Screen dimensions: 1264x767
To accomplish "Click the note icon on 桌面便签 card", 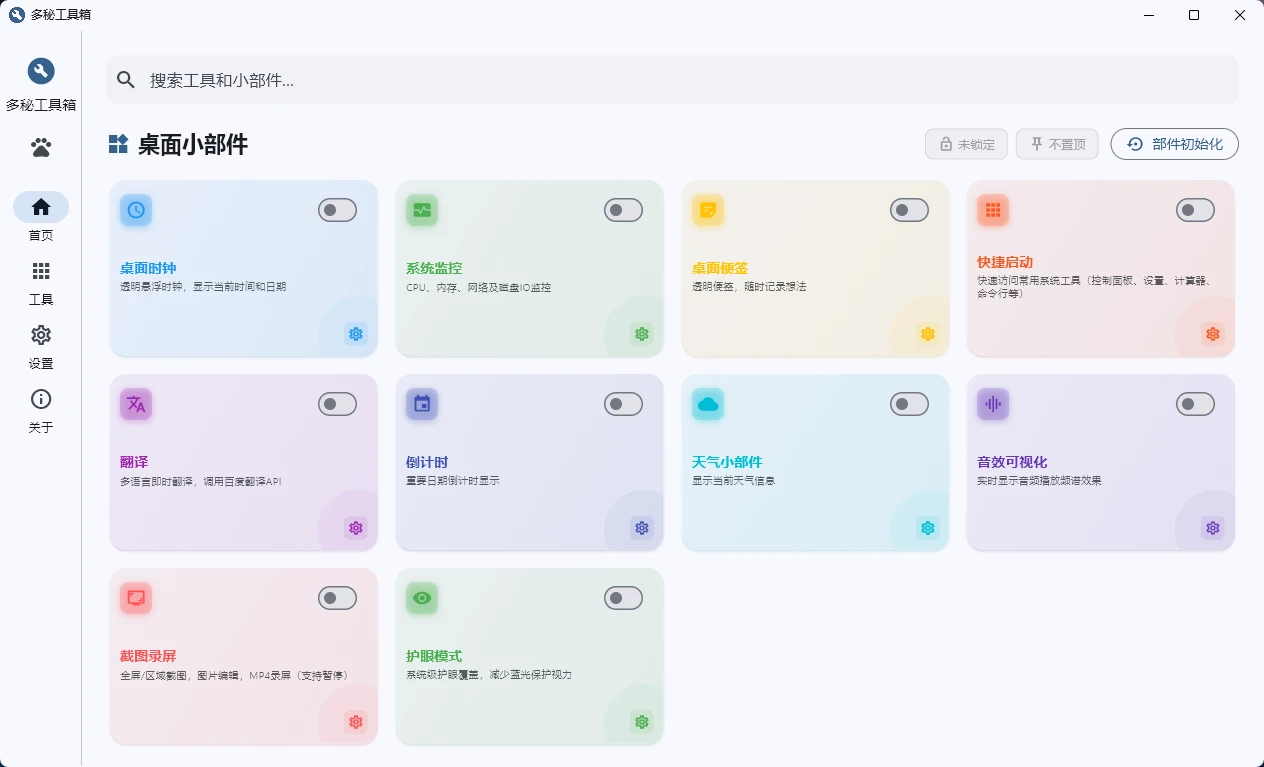I will [708, 210].
